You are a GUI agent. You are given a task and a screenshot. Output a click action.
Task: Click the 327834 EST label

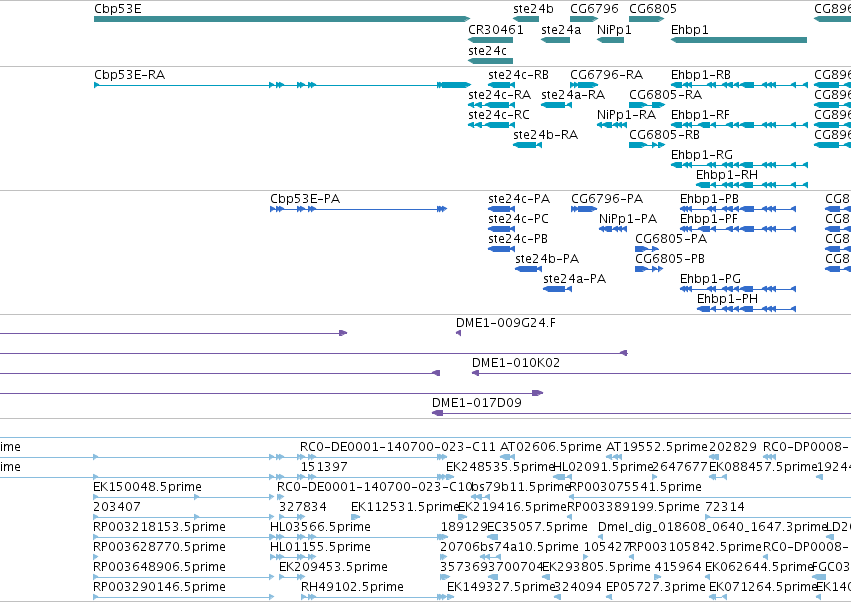coord(303,507)
